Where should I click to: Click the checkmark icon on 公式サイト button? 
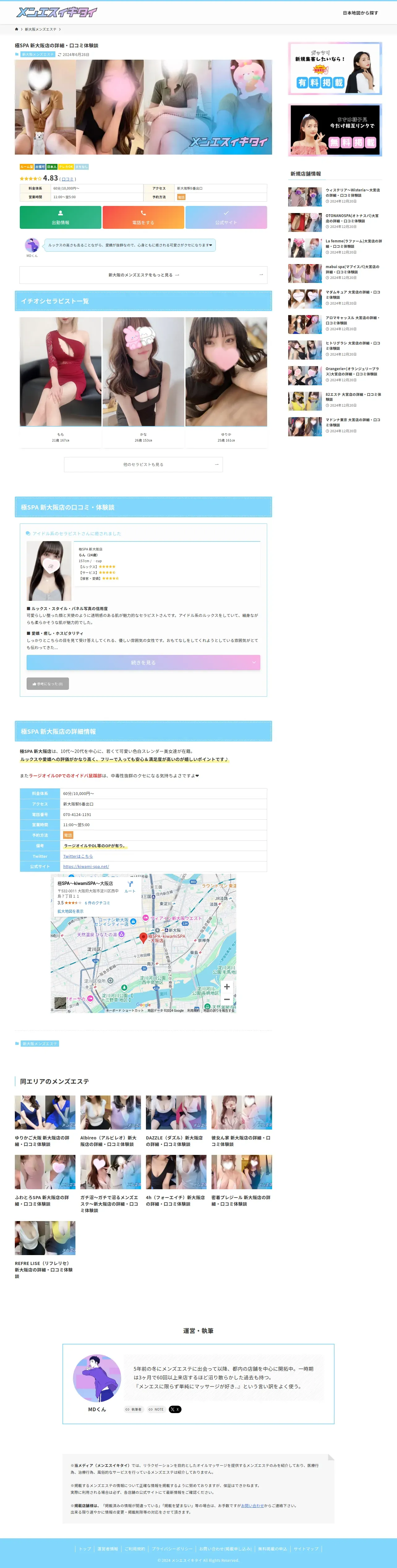point(226,213)
